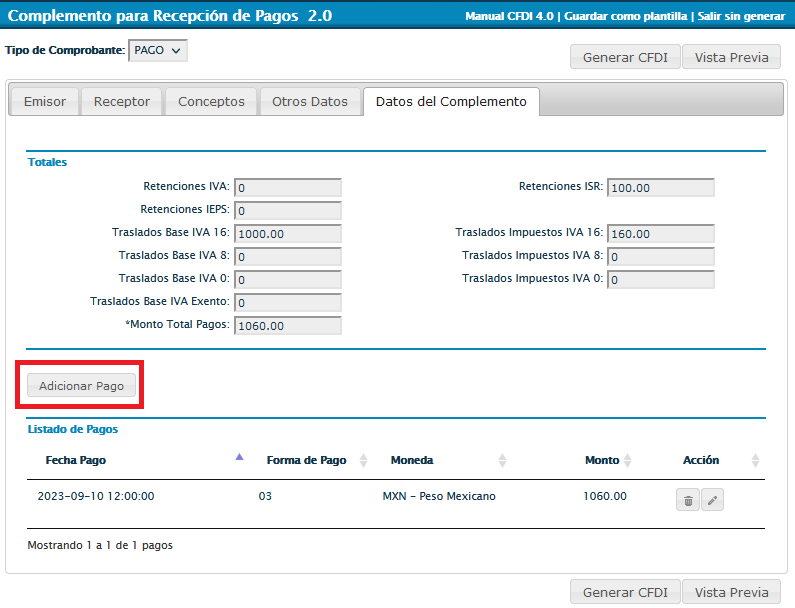Go to the Conceptos tab
Screen dimensions: 795x608
[x=211, y=101]
